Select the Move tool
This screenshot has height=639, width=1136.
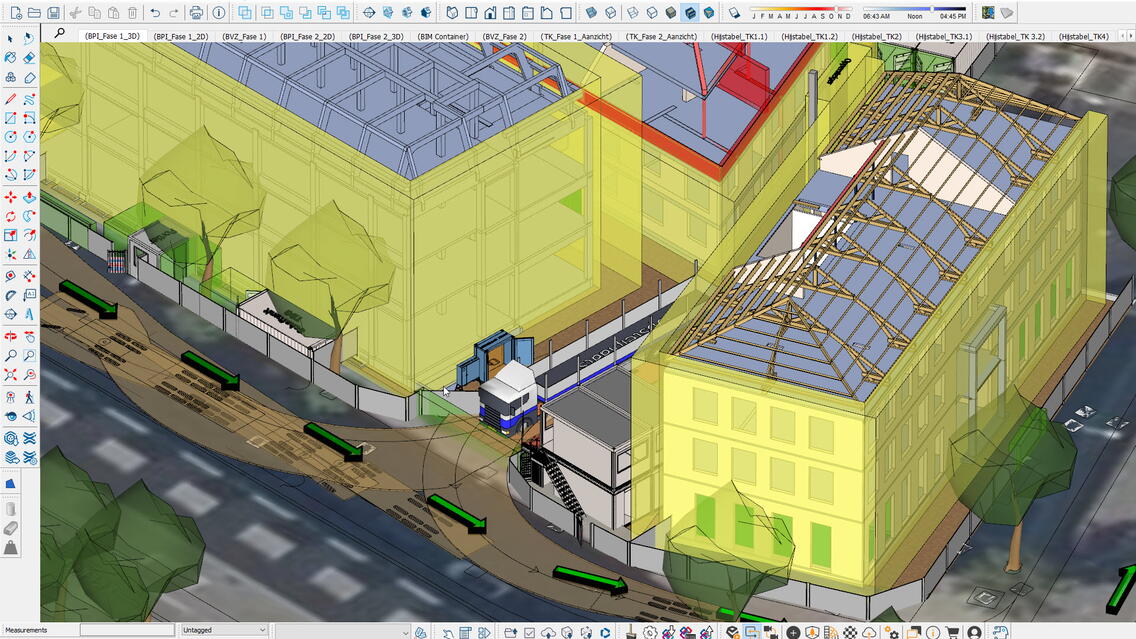pyautogui.click(x=10, y=197)
